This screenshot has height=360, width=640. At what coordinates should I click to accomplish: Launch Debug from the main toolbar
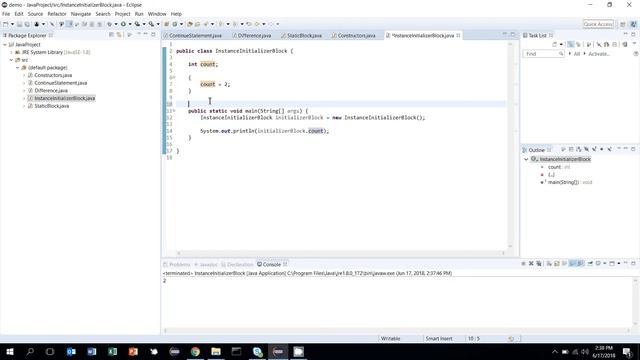coord(109,24)
